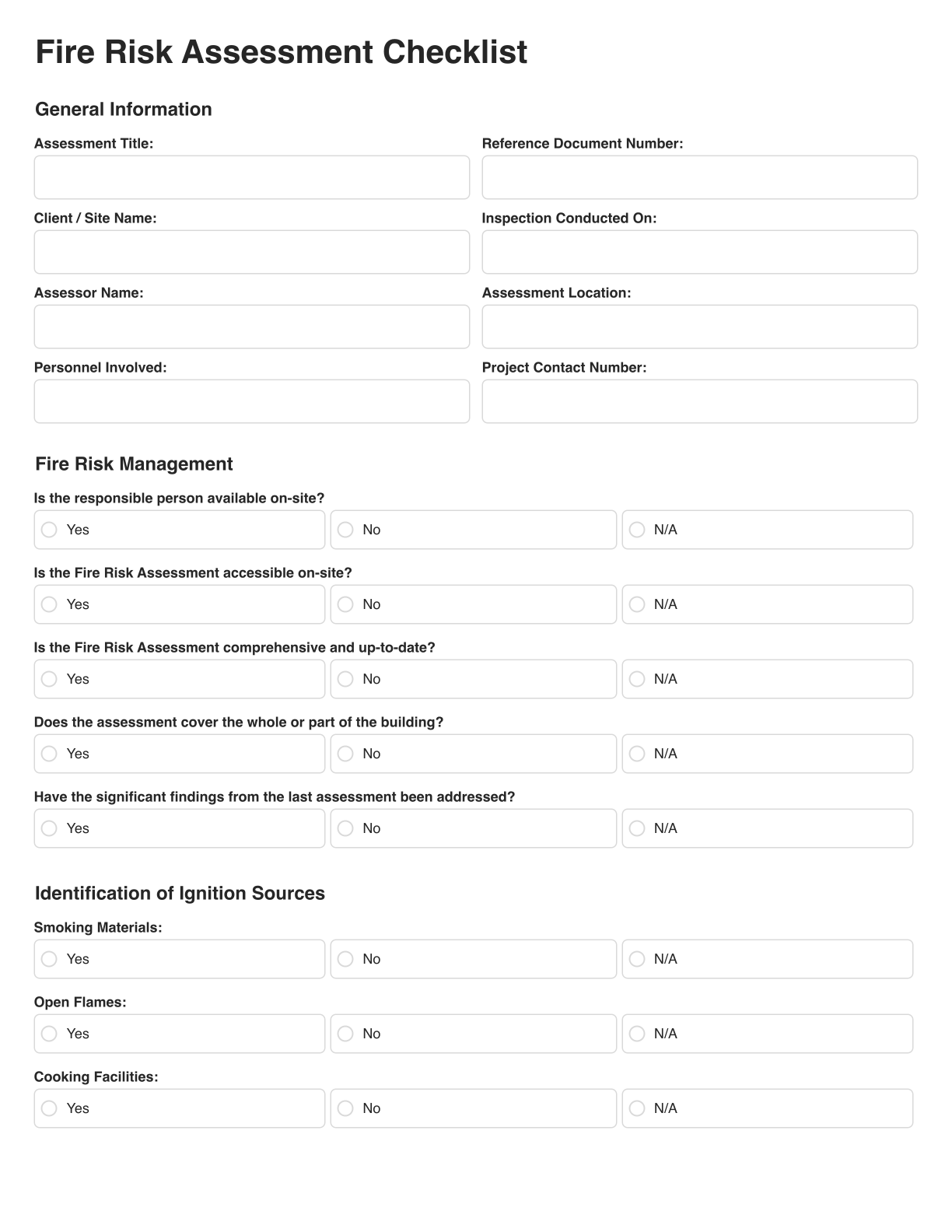The image size is (952, 1232).
Task: Select Yes for assessment covers whole building
Action: [x=50, y=754]
